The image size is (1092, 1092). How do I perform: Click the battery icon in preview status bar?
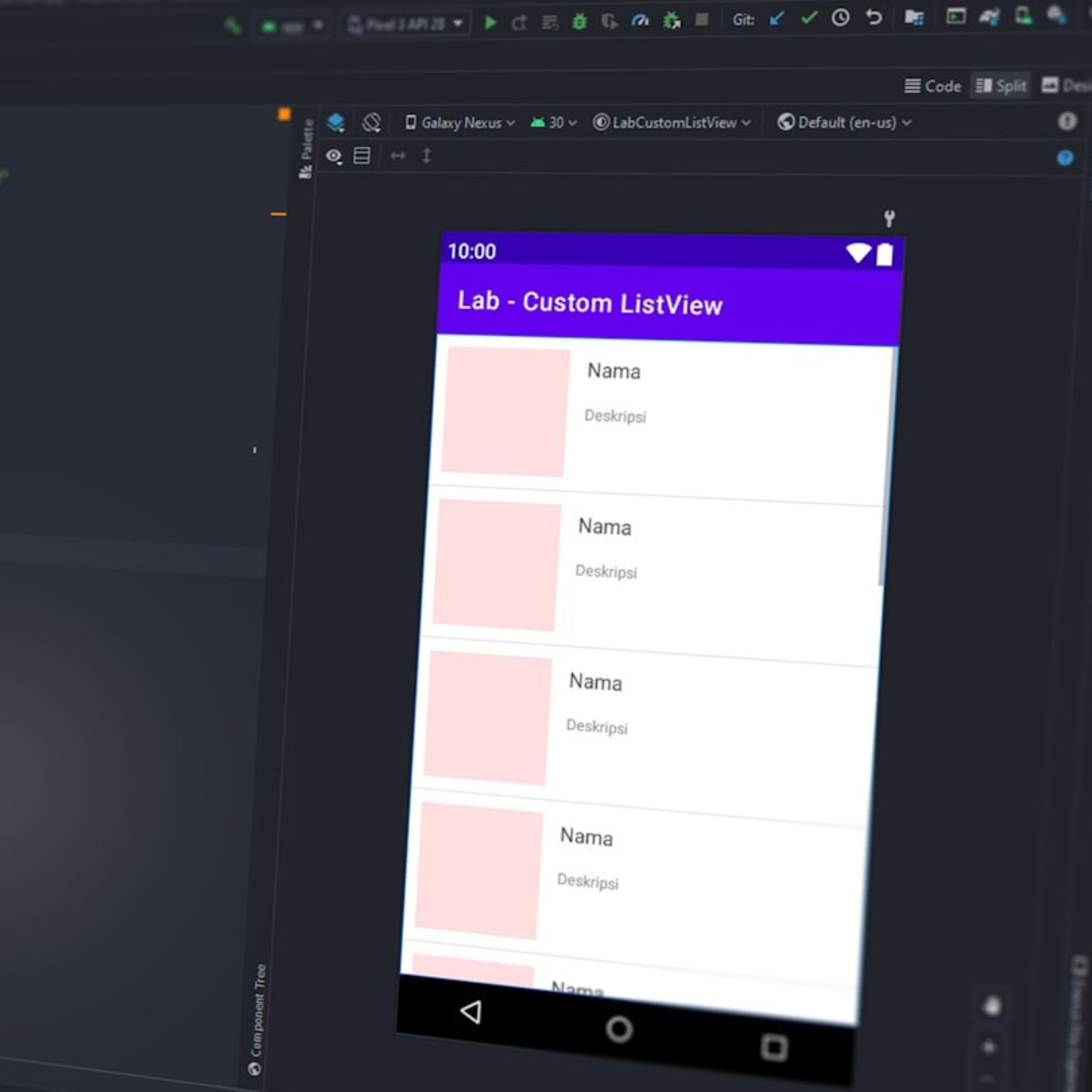point(885,254)
